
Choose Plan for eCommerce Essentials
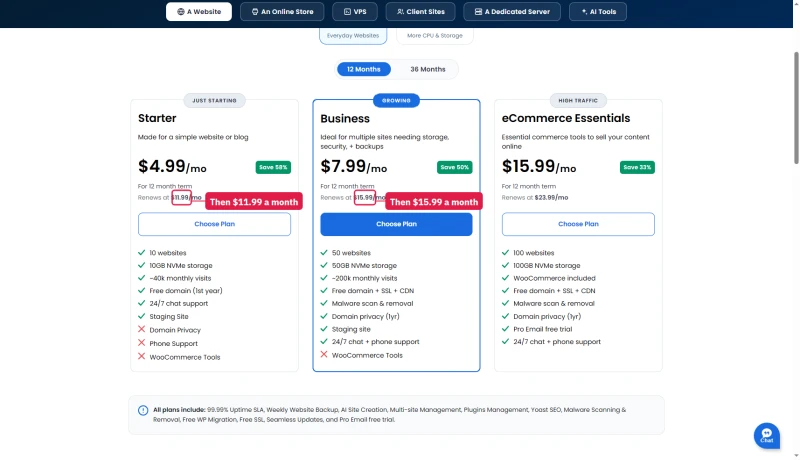578,224
